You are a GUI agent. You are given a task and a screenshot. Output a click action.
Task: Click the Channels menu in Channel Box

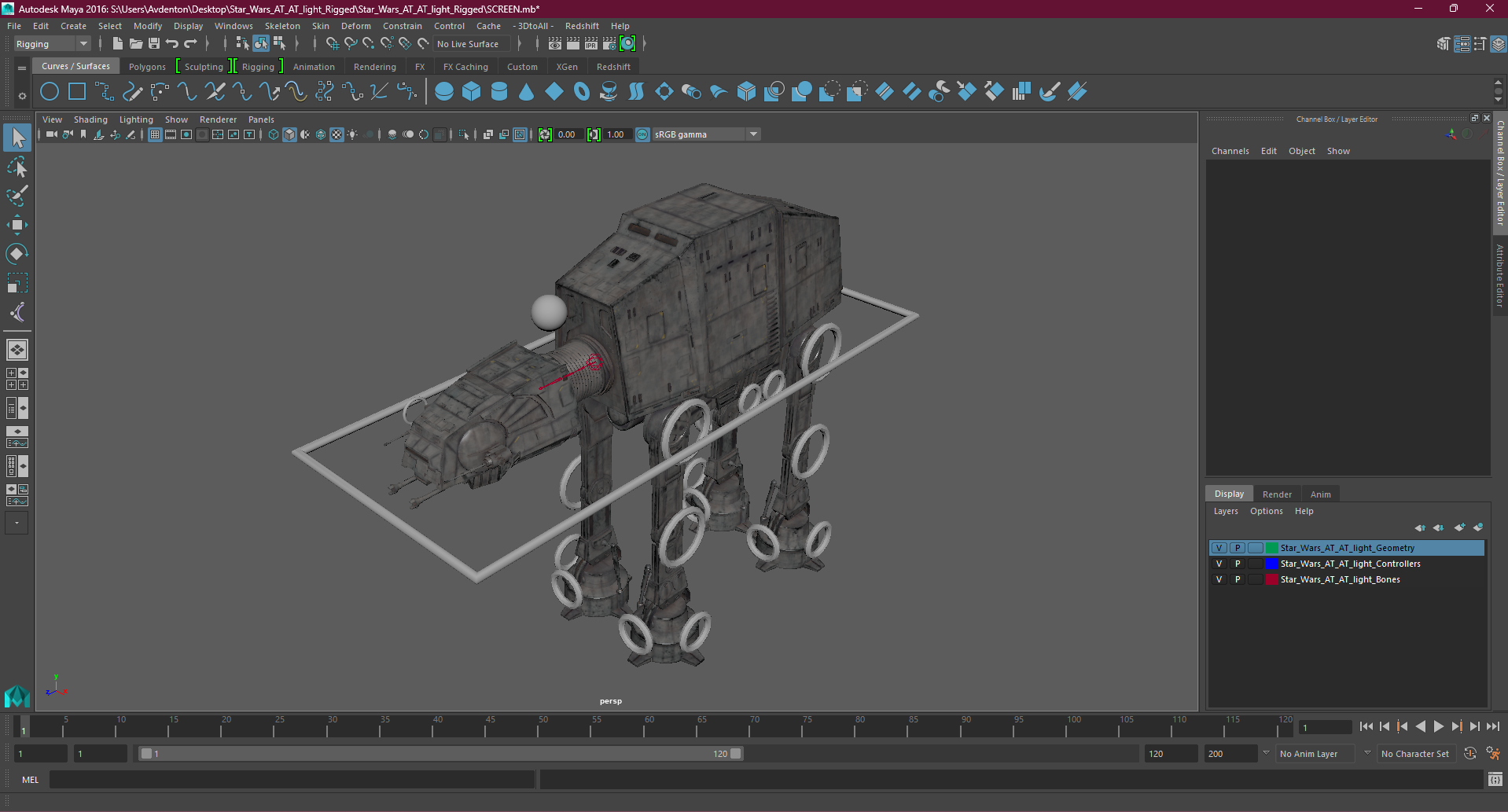point(1230,151)
